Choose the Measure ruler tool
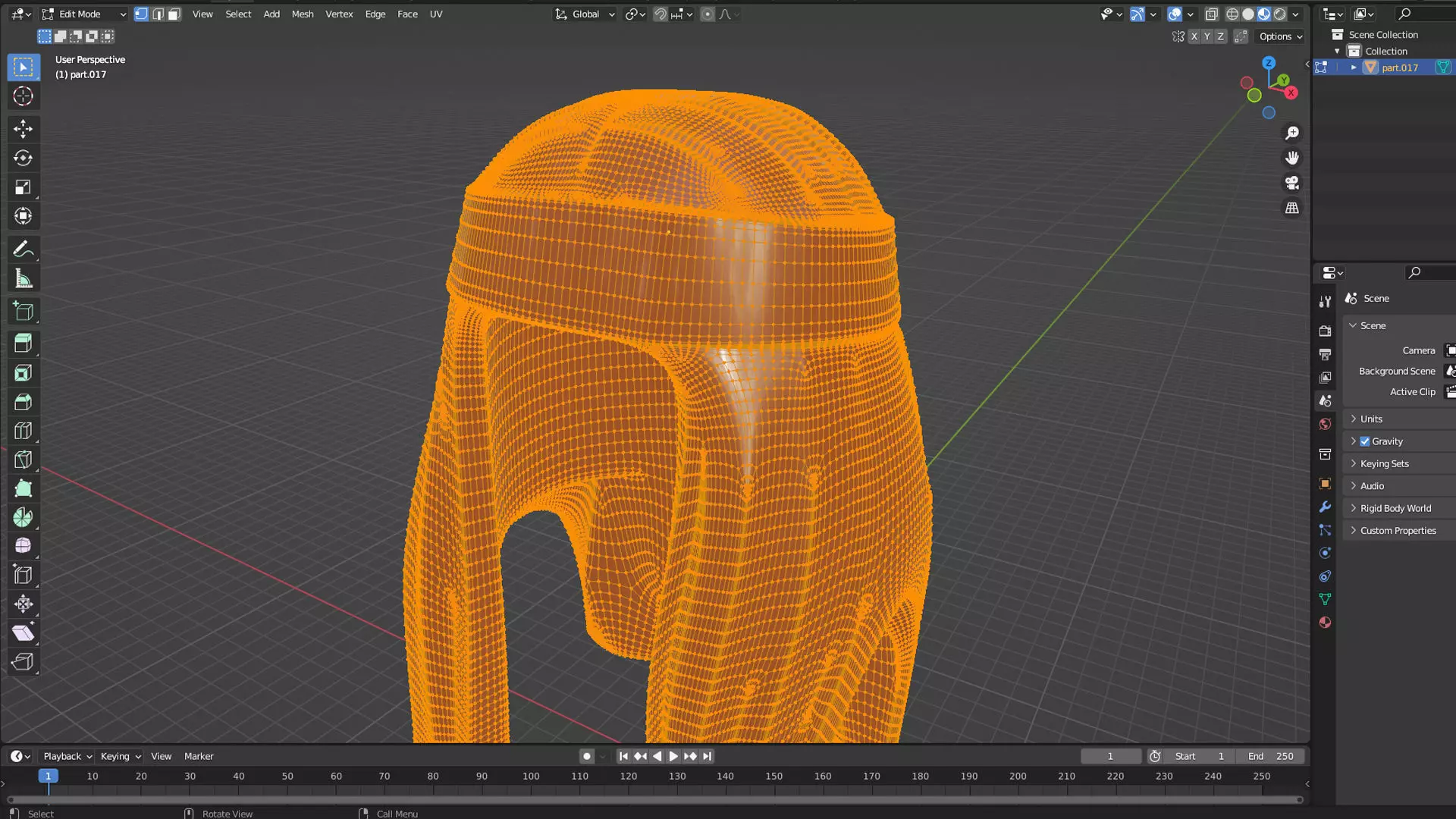The height and width of the screenshot is (819, 1456). tap(23, 279)
